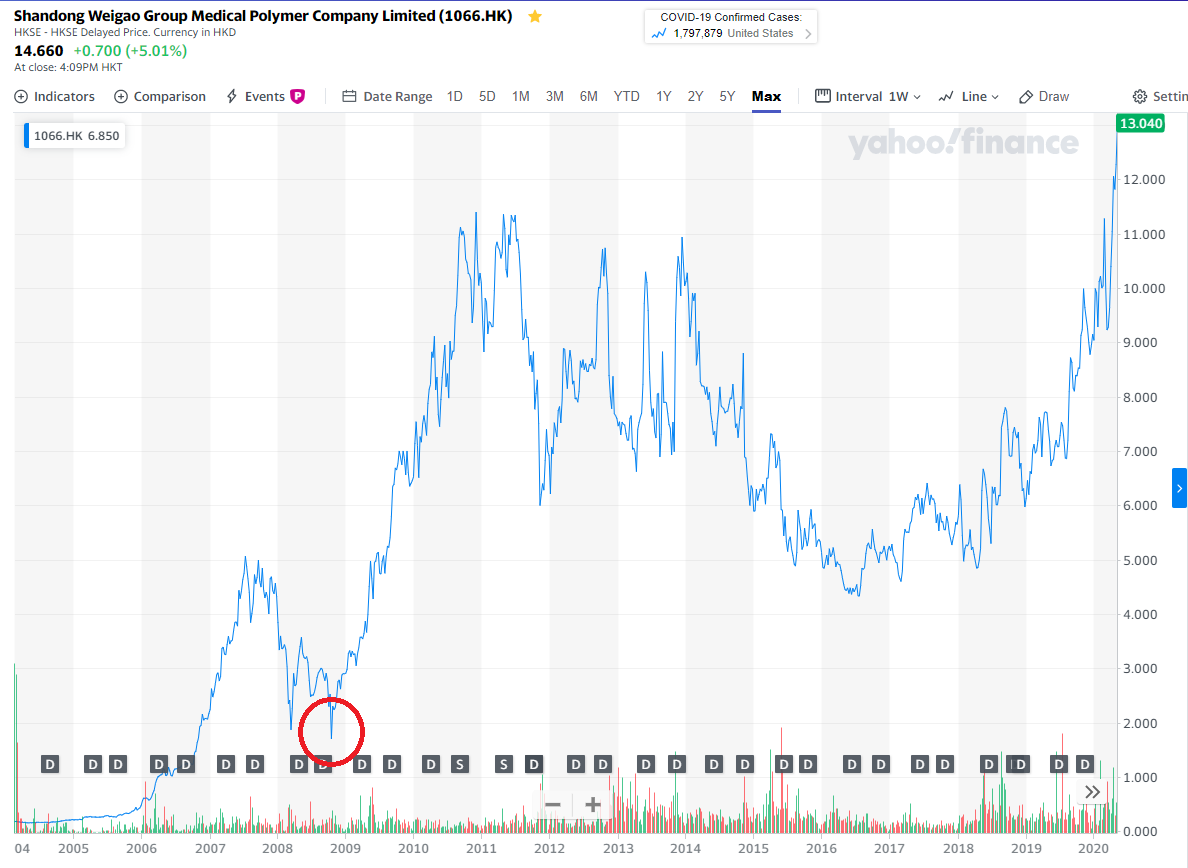Open the Events lightning bolt option
Viewport: 1188px width, 868px height.
[232, 96]
